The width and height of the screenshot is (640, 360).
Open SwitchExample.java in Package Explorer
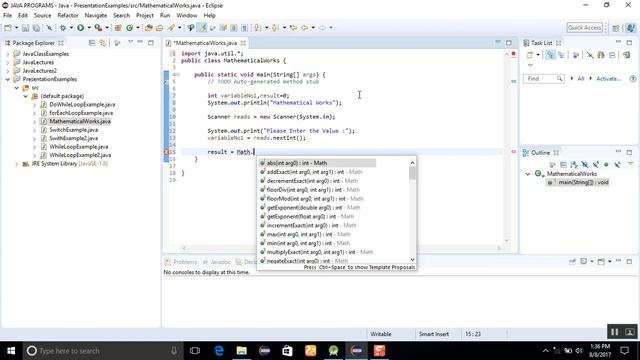(x=73, y=130)
